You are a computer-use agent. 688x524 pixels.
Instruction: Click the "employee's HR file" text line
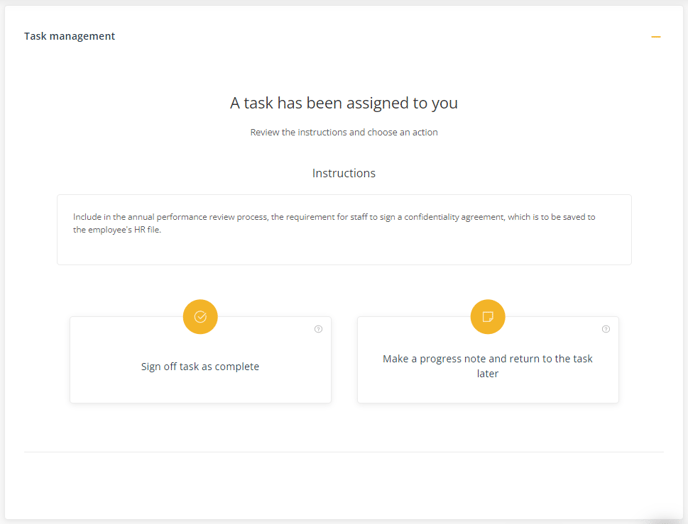117,230
